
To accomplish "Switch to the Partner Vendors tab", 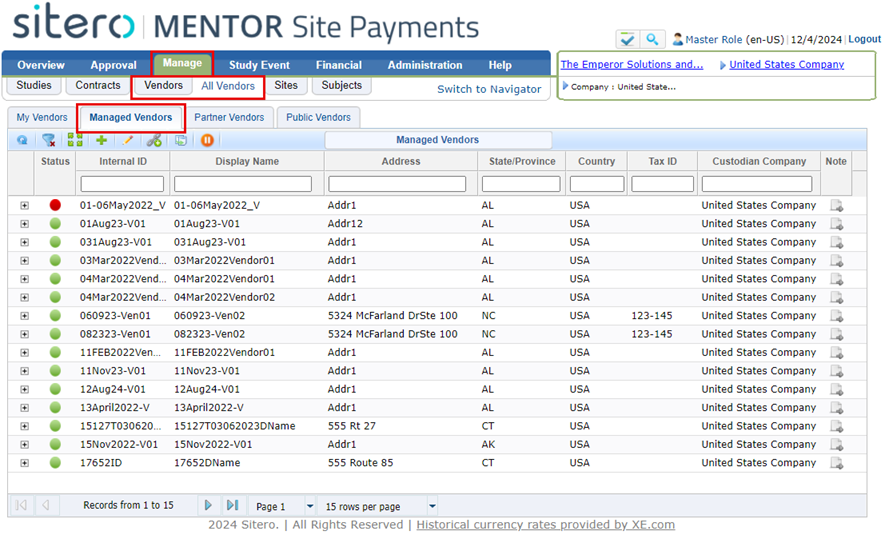I will [x=229, y=117].
